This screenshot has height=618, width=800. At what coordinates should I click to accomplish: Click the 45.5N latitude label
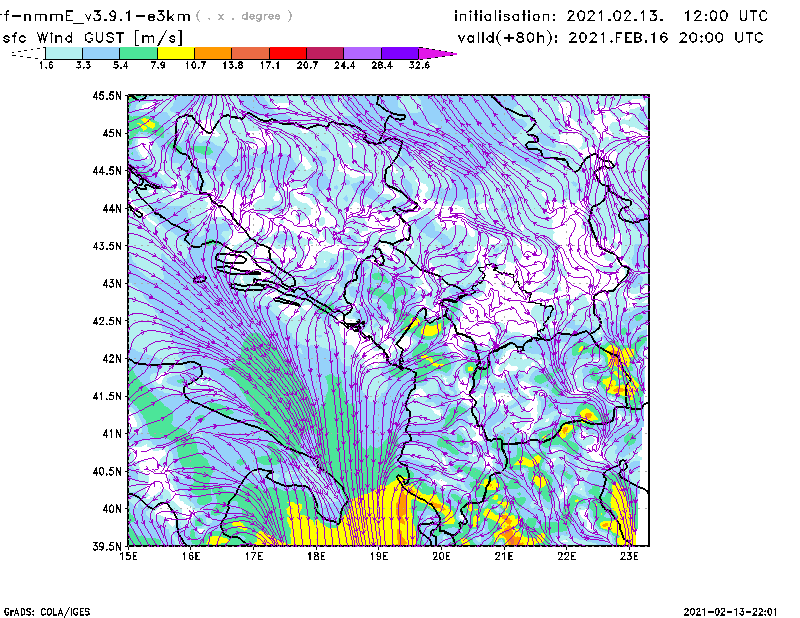pyautogui.click(x=107, y=95)
